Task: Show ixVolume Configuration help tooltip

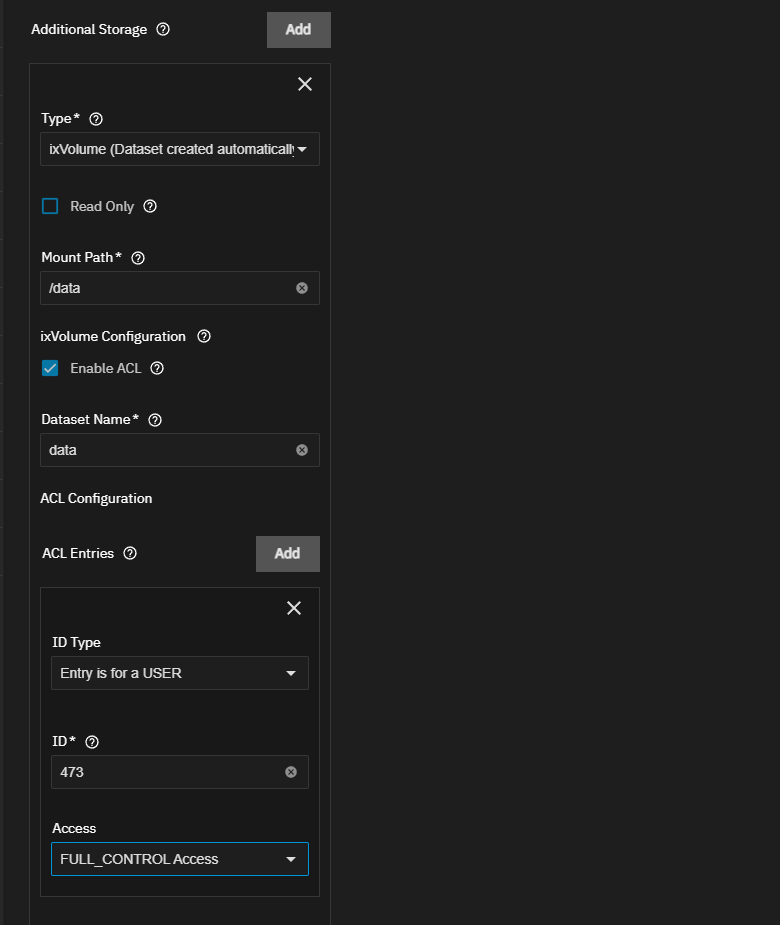Action: tap(204, 336)
